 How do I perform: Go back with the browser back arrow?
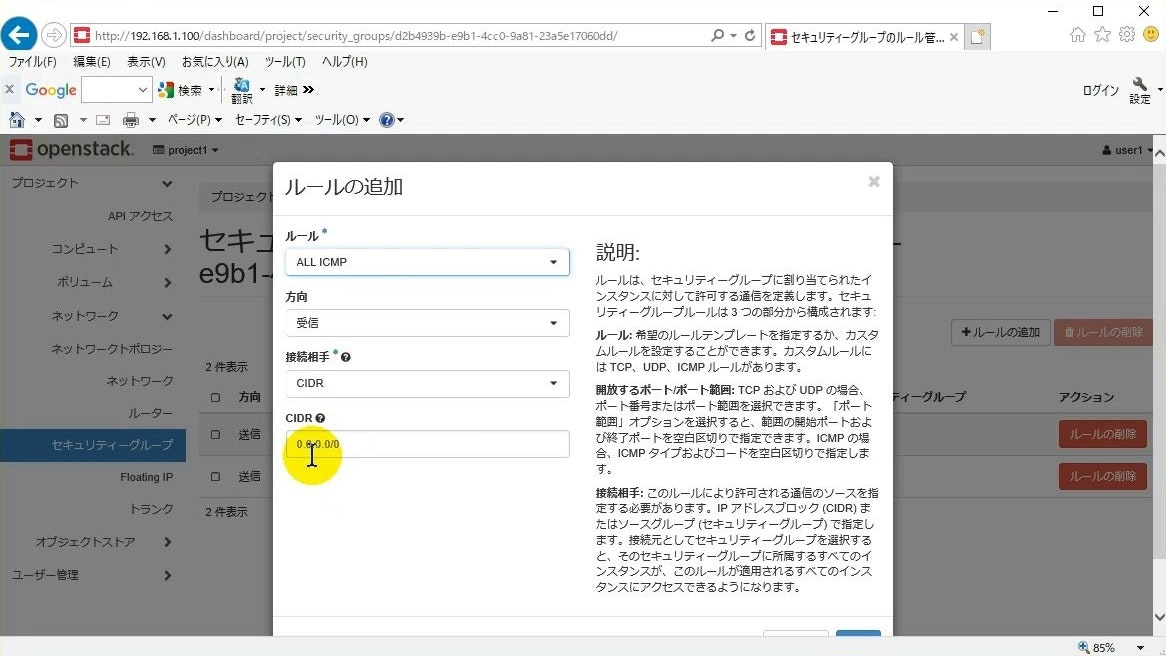(19, 34)
